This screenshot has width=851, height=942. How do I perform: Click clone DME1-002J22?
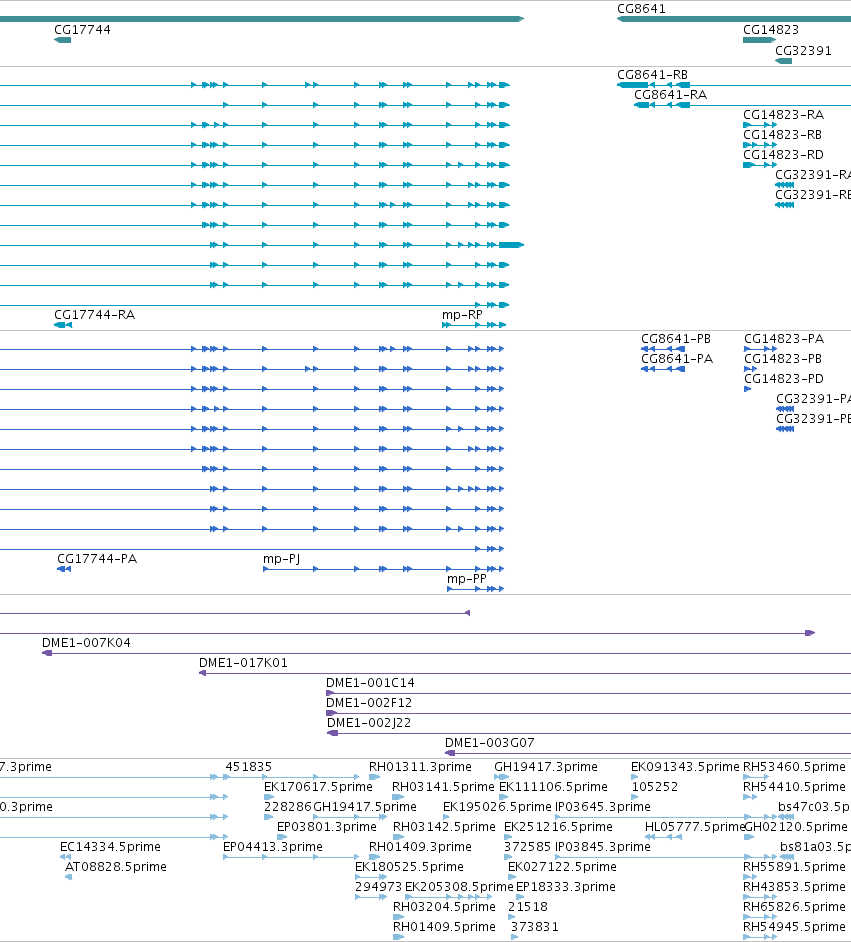(x=369, y=723)
